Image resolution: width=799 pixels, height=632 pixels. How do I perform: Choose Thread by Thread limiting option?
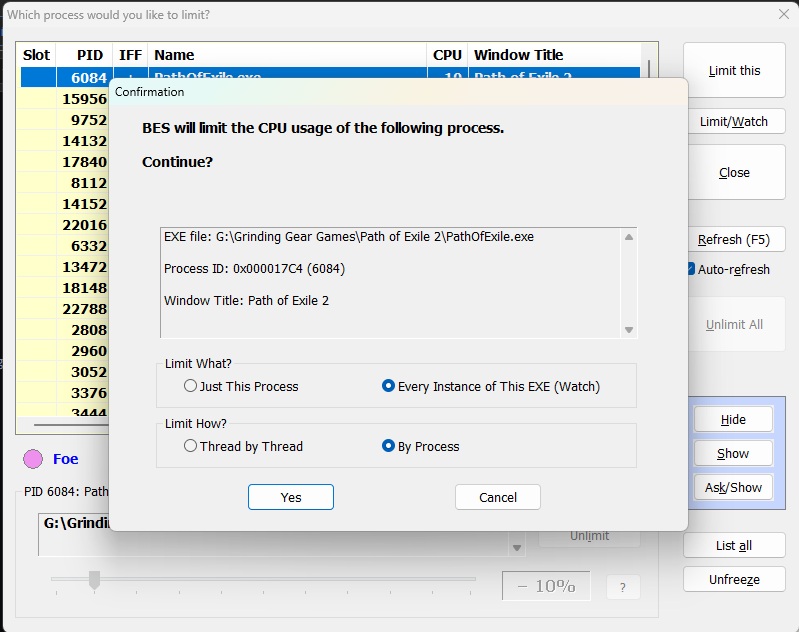(x=243, y=446)
